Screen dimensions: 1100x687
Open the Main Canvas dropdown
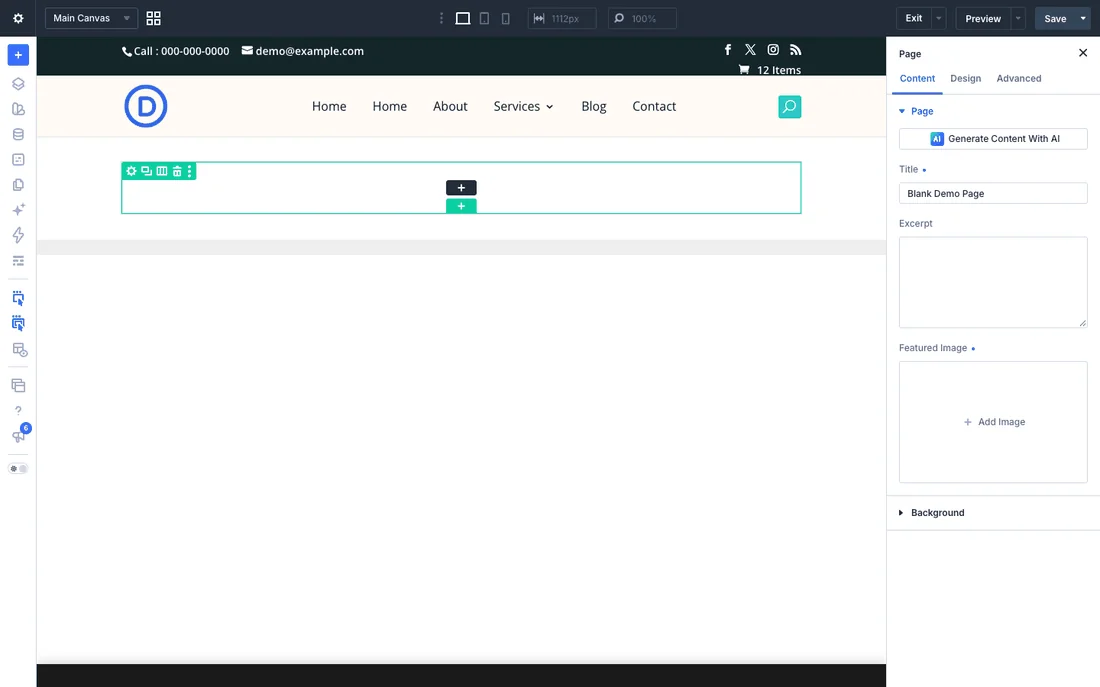pos(91,18)
